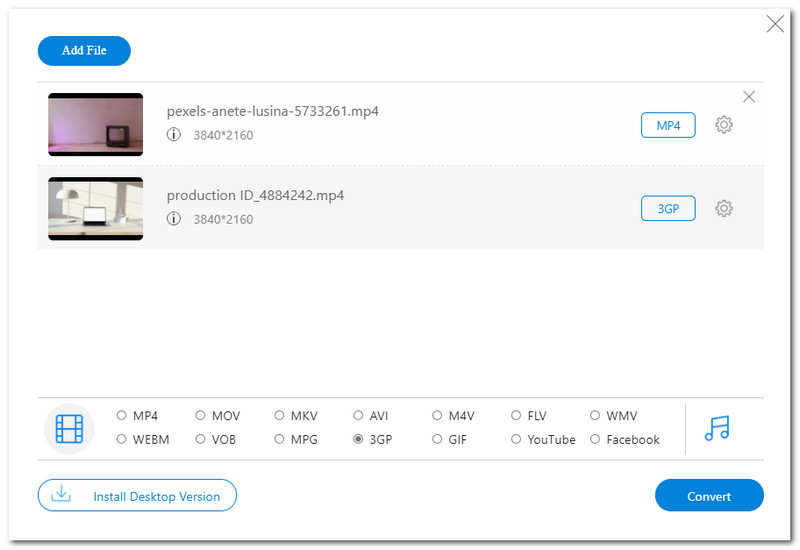Click Install Desktop Version link
Image resolution: width=800 pixels, height=550 pixels.
[x=137, y=496]
